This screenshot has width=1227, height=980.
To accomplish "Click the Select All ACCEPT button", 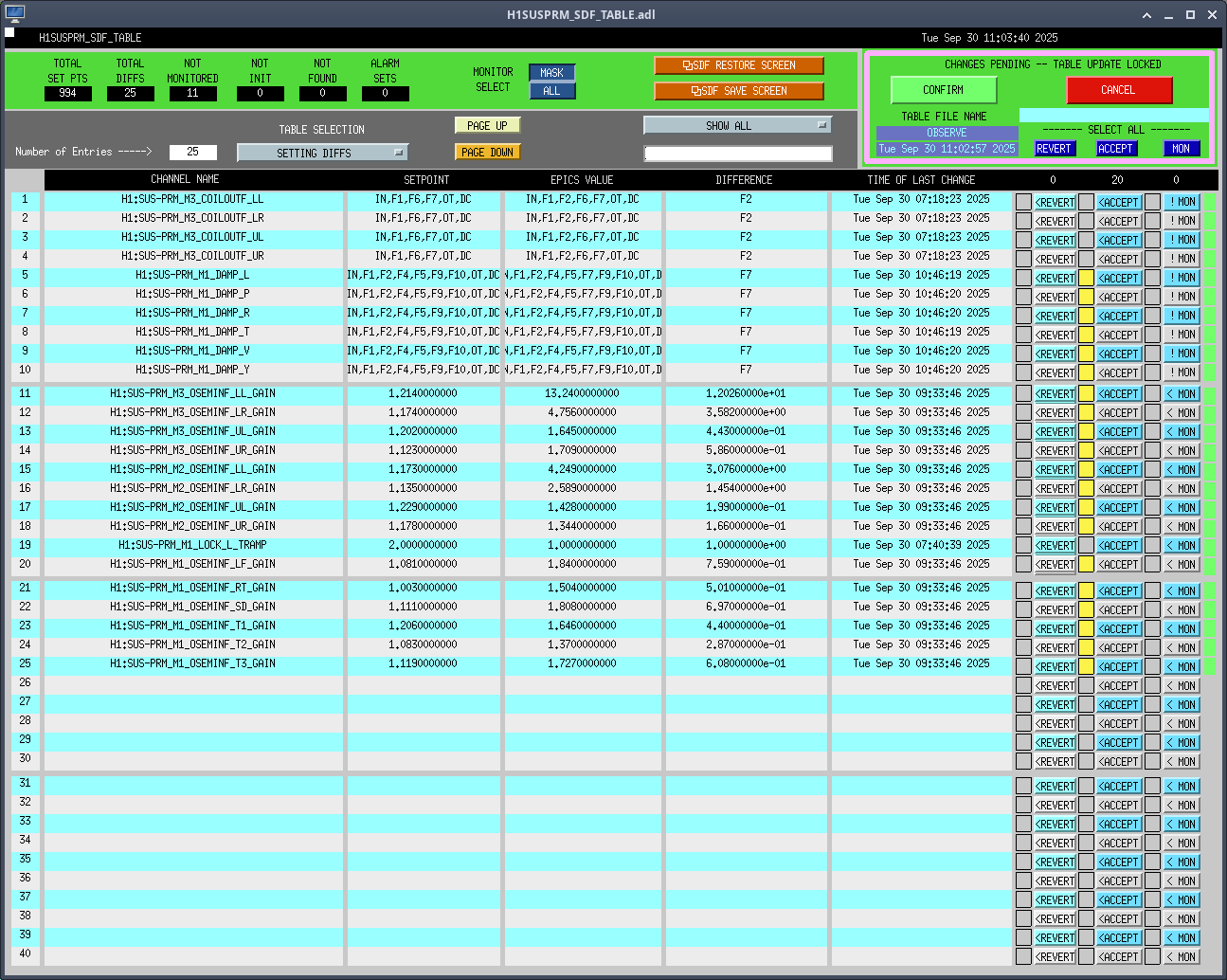I will tap(1115, 149).
